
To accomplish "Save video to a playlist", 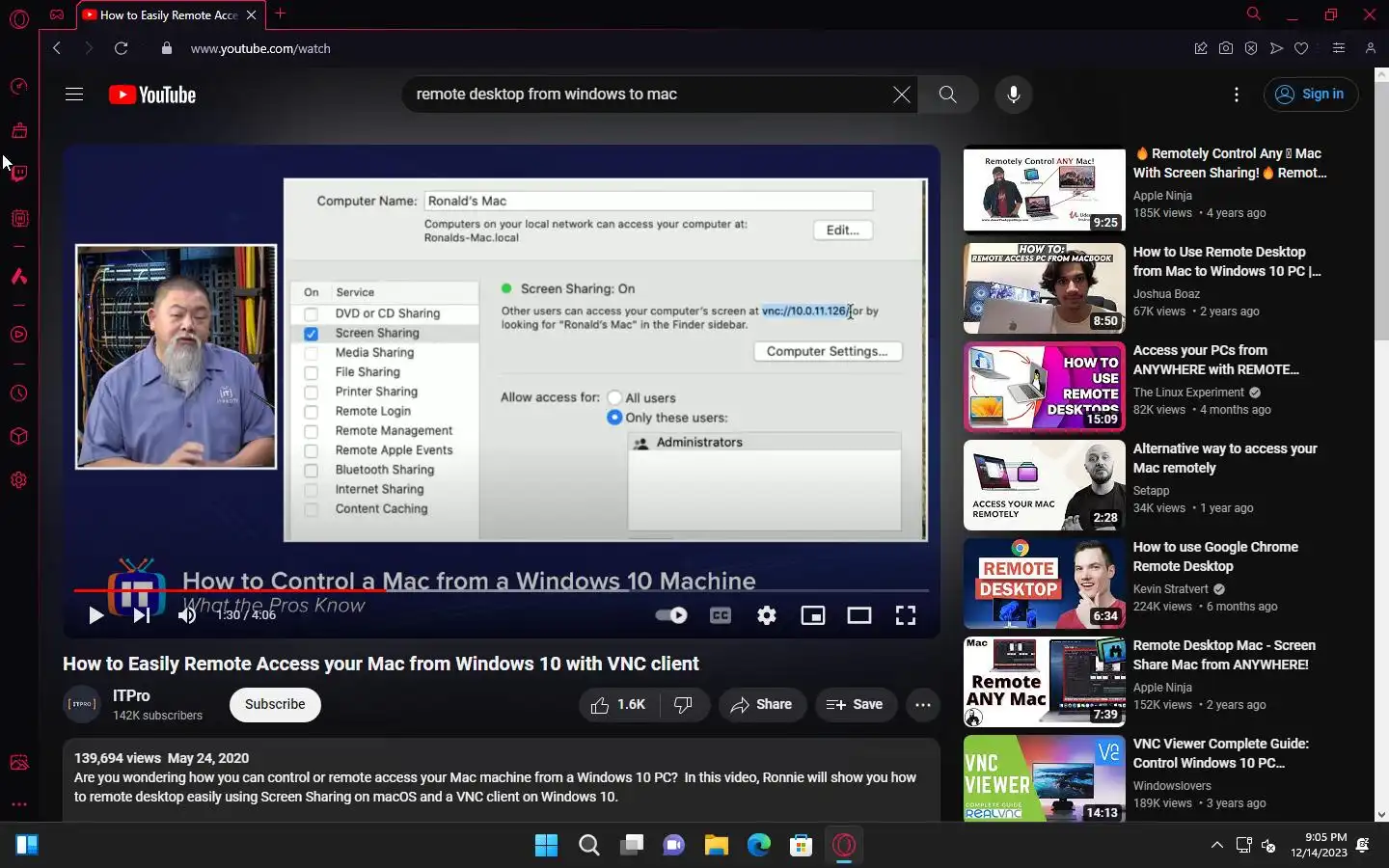I will tap(856, 705).
